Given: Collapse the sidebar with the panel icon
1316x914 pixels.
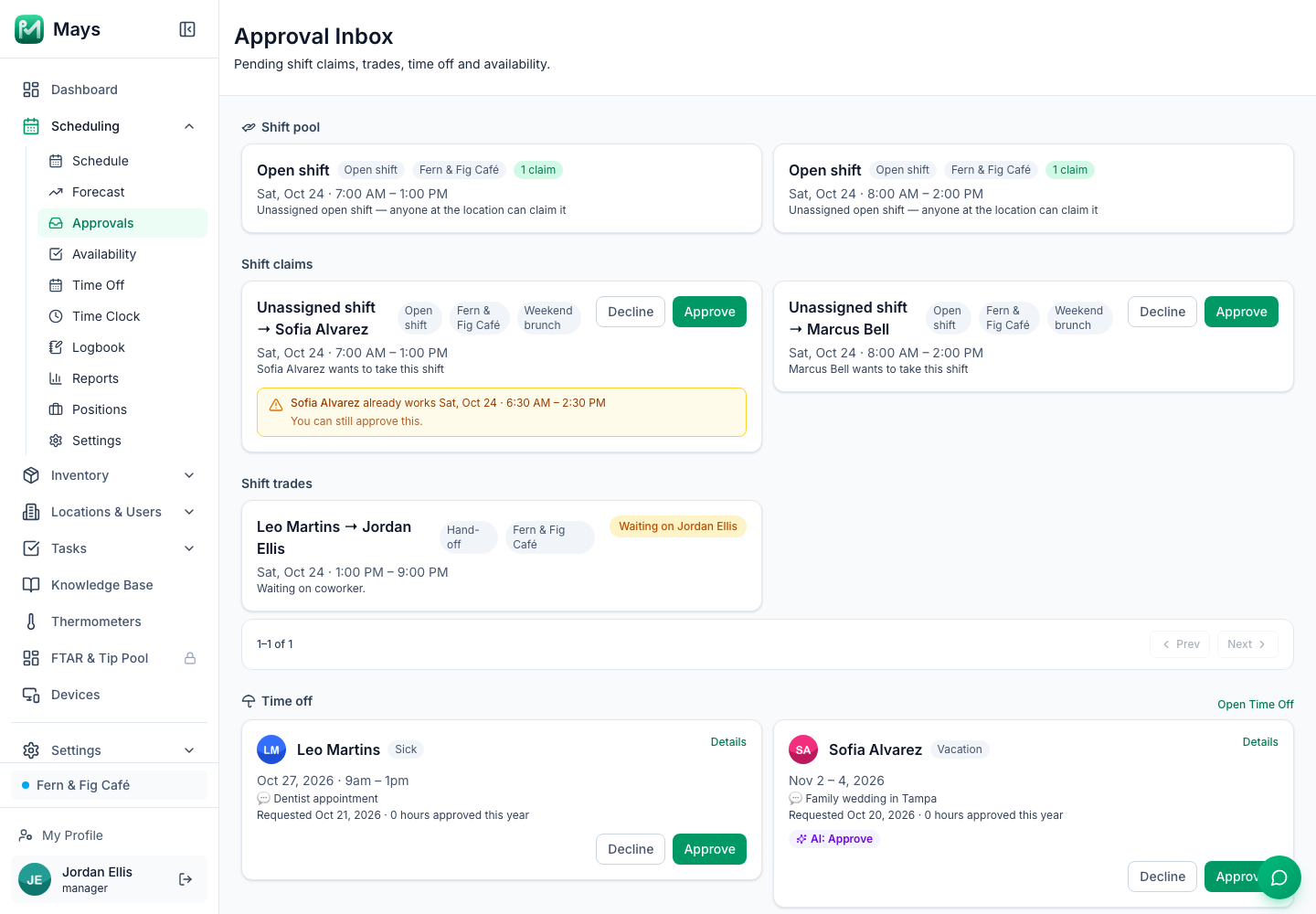Looking at the screenshot, I should (x=187, y=29).
